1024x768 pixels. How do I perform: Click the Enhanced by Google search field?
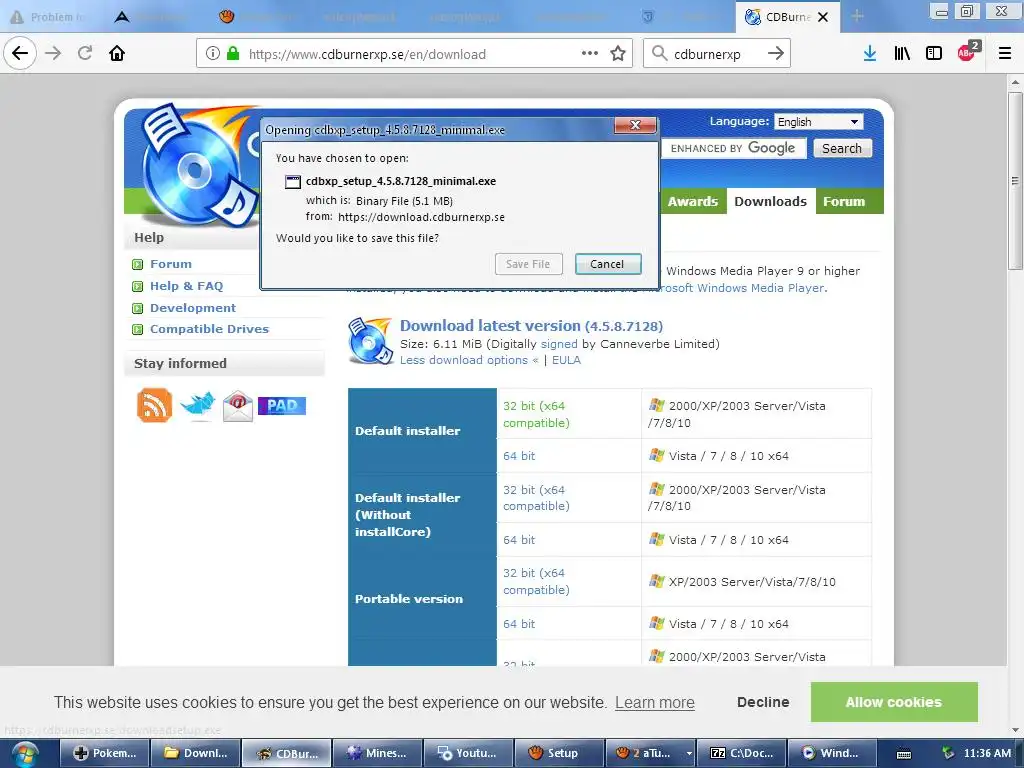(734, 148)
